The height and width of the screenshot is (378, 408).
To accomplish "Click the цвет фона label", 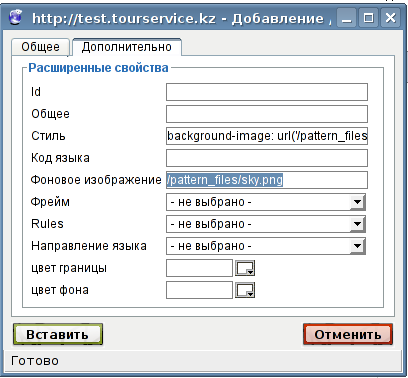I will pyautogui.click(x=60, y=290).
